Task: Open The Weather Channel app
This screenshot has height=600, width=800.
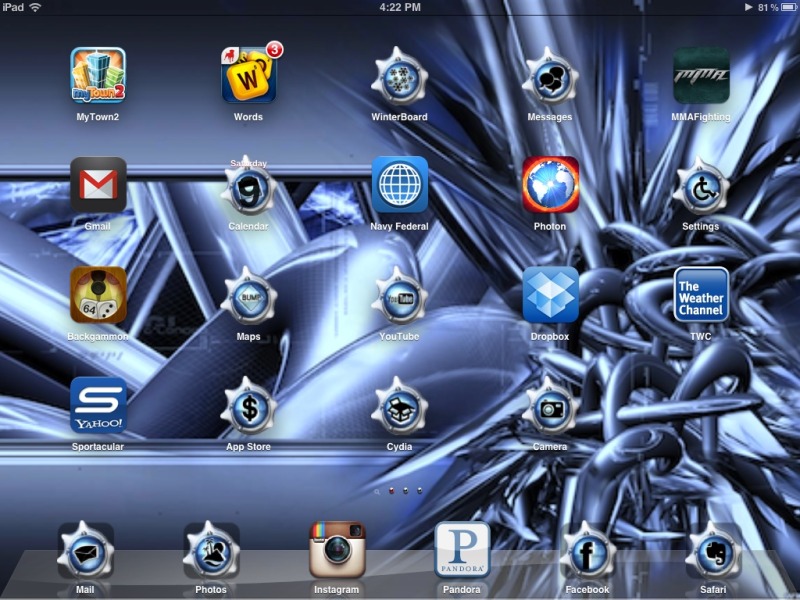Action: click(x=701, y=295)
